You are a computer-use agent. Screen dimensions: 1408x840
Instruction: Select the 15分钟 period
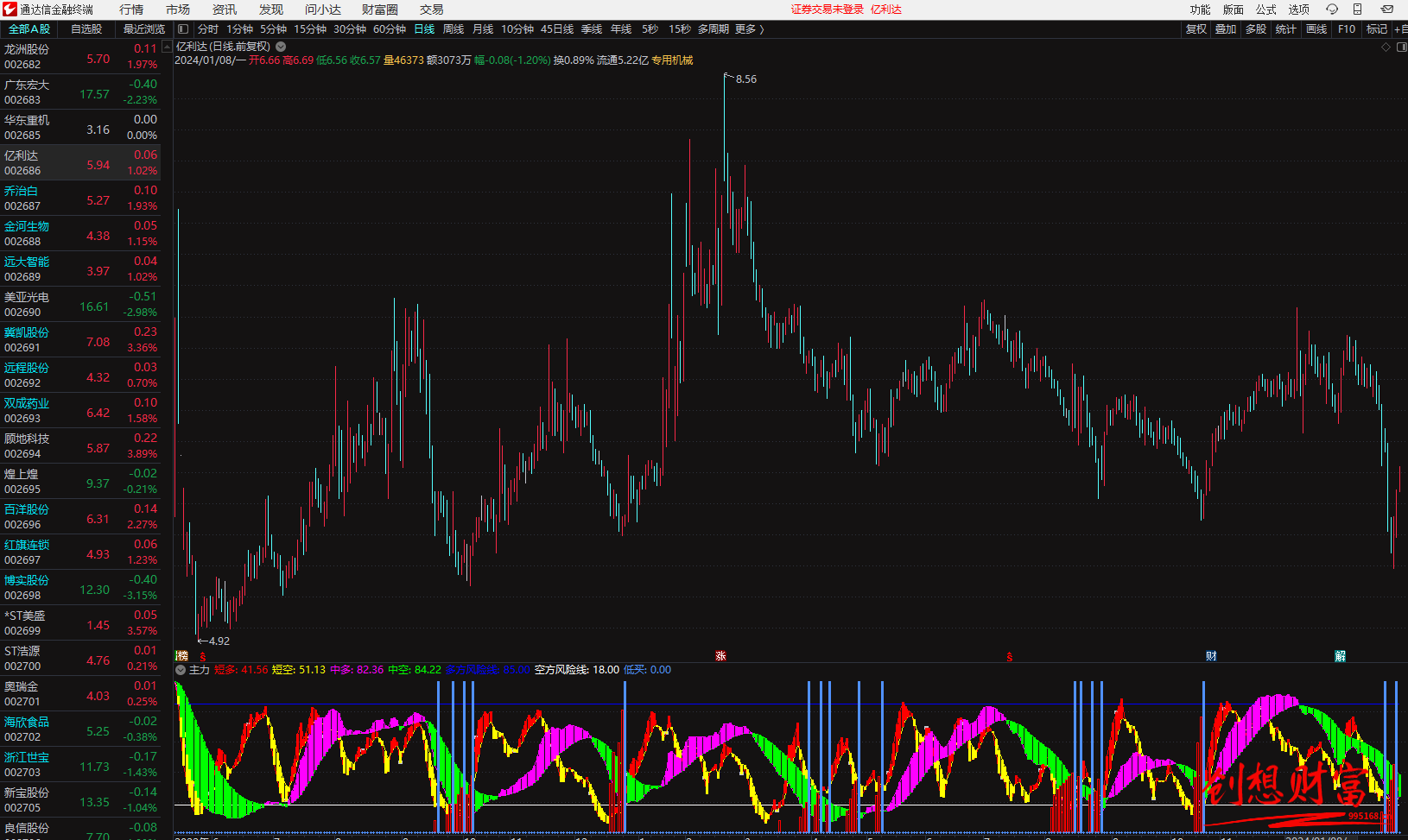[x=310, y=29]
